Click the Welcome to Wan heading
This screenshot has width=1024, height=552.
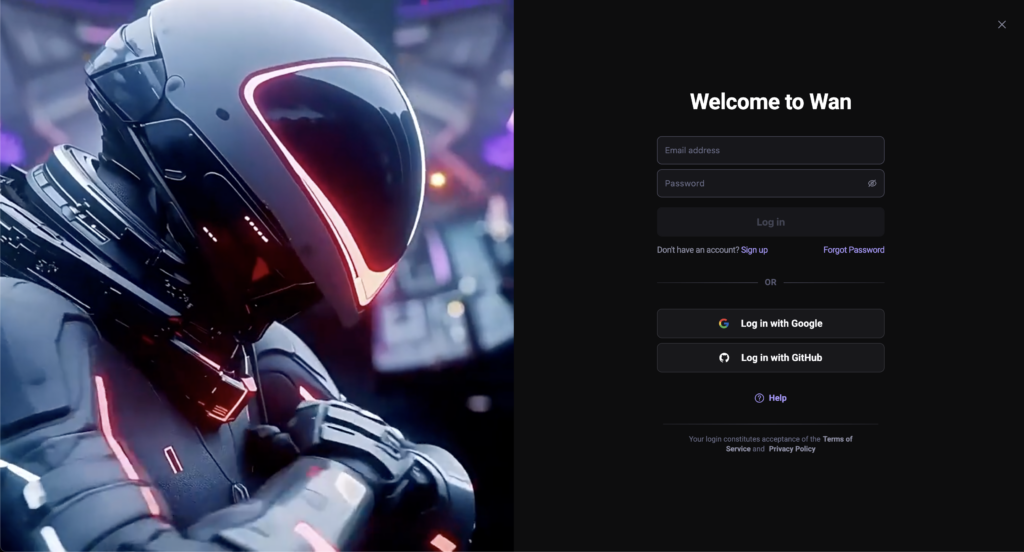(770, 102)
